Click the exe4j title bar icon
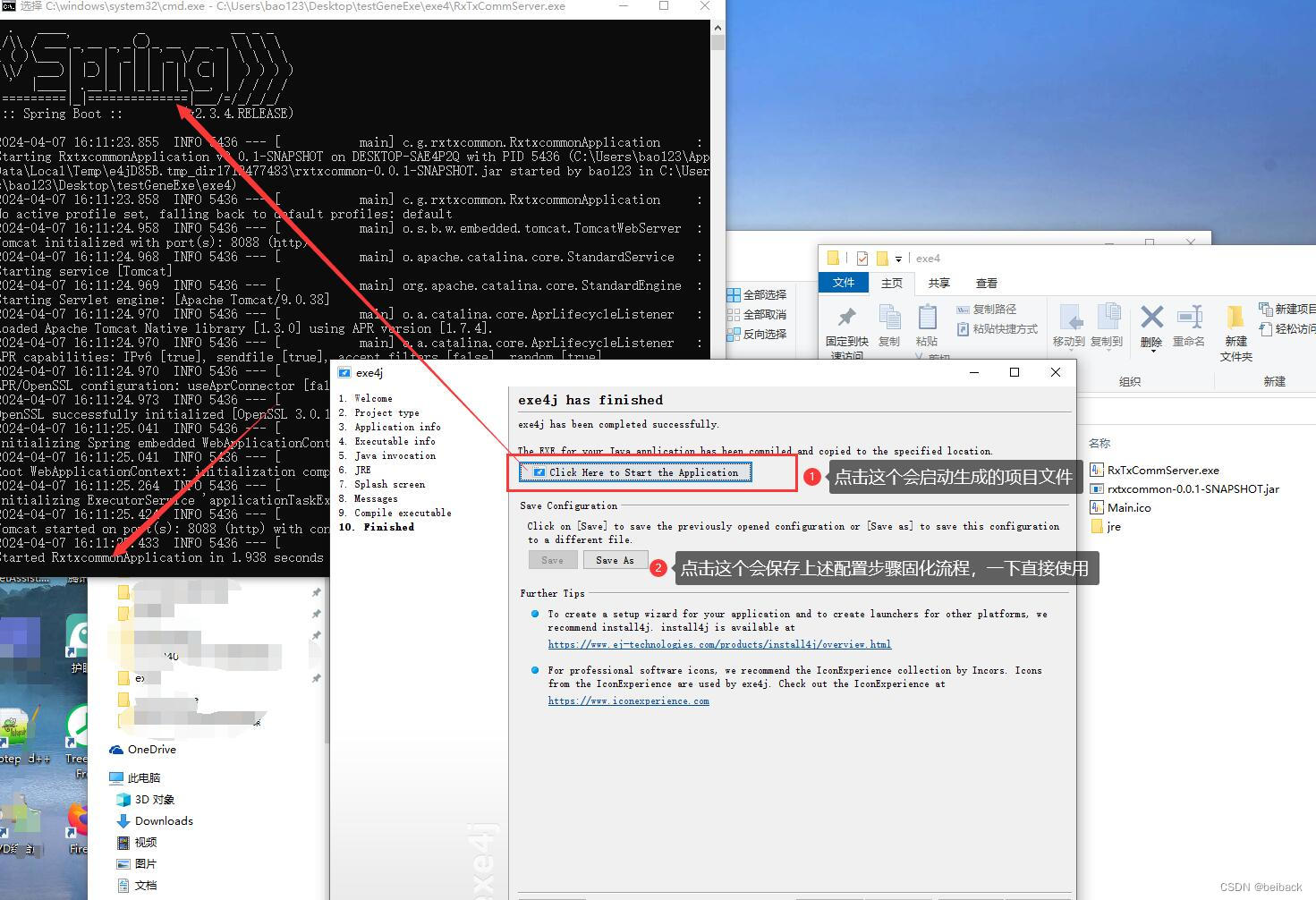 [x=344, y=372]
